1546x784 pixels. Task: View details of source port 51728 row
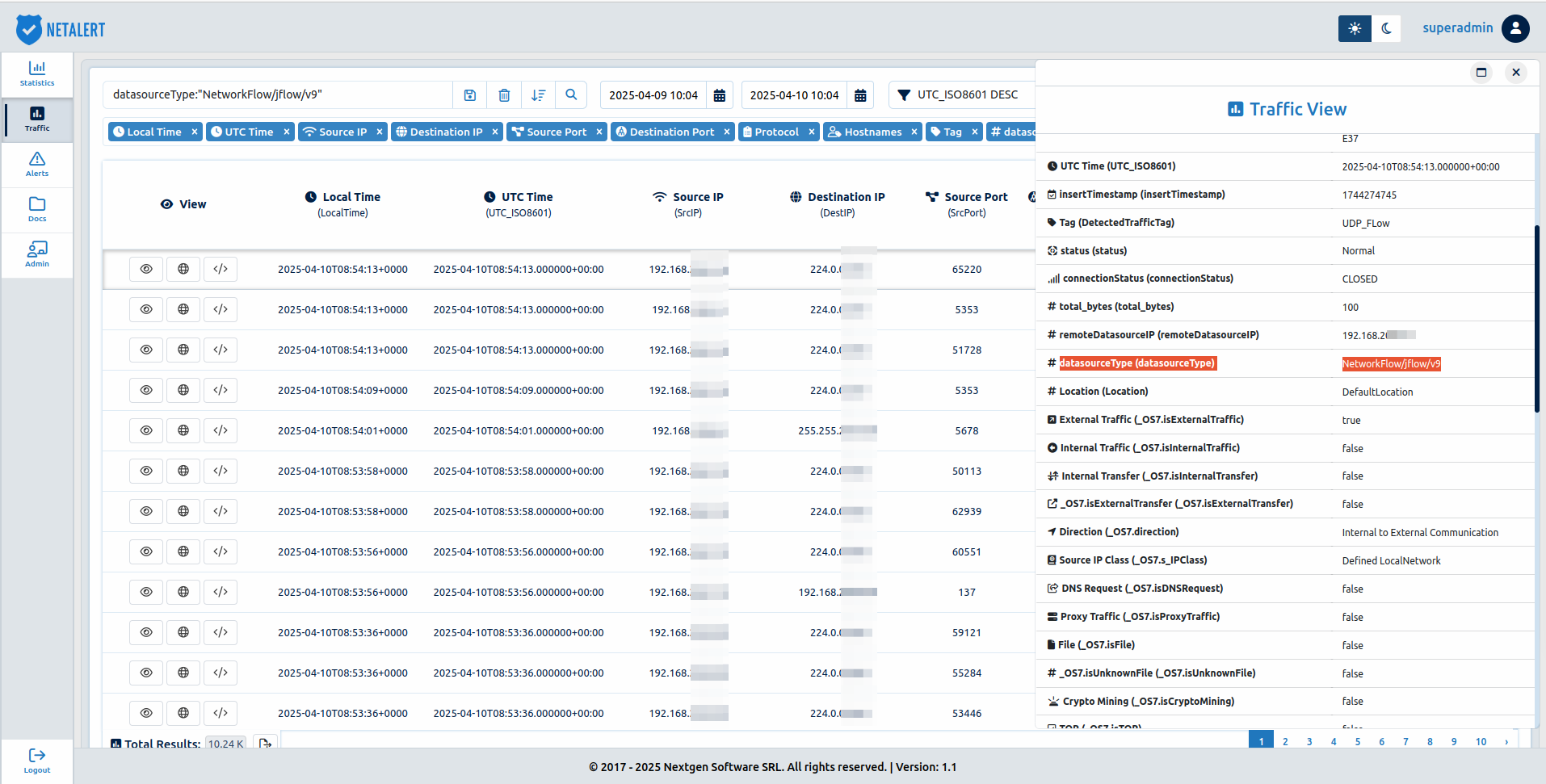(146, 350)
